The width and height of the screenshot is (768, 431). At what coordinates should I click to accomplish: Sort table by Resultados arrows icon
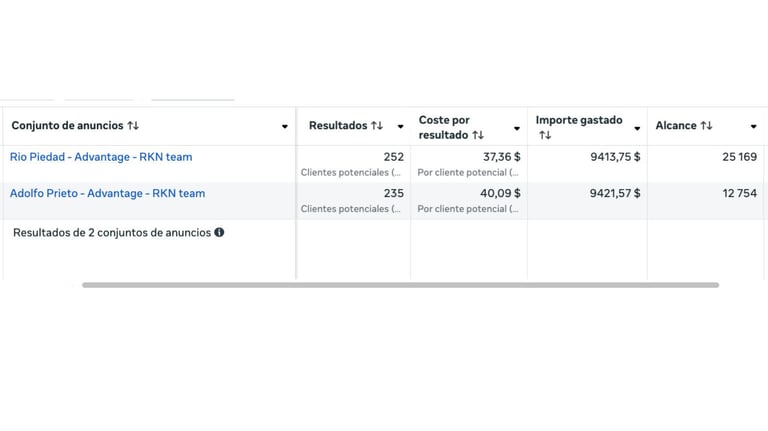pyautogui.click(x=377, y=126)
